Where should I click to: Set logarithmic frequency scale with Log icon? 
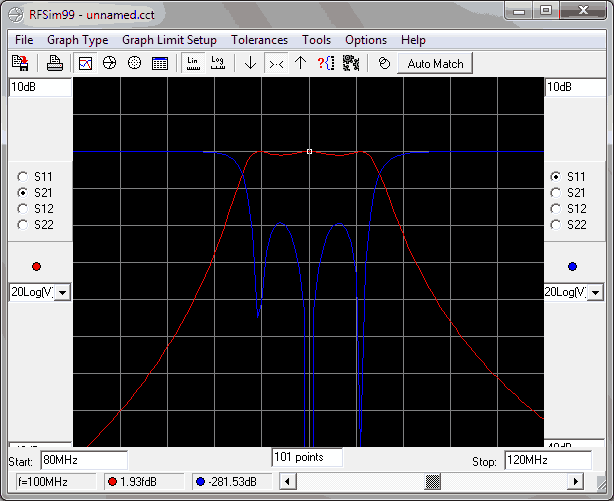click(x=218, y=63)
